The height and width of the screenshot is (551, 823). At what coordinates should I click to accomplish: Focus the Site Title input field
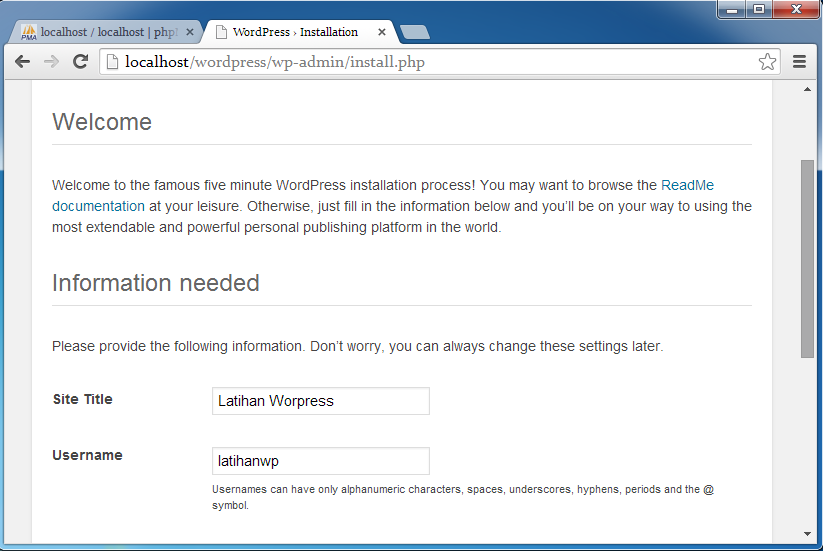tap(321, 401)
